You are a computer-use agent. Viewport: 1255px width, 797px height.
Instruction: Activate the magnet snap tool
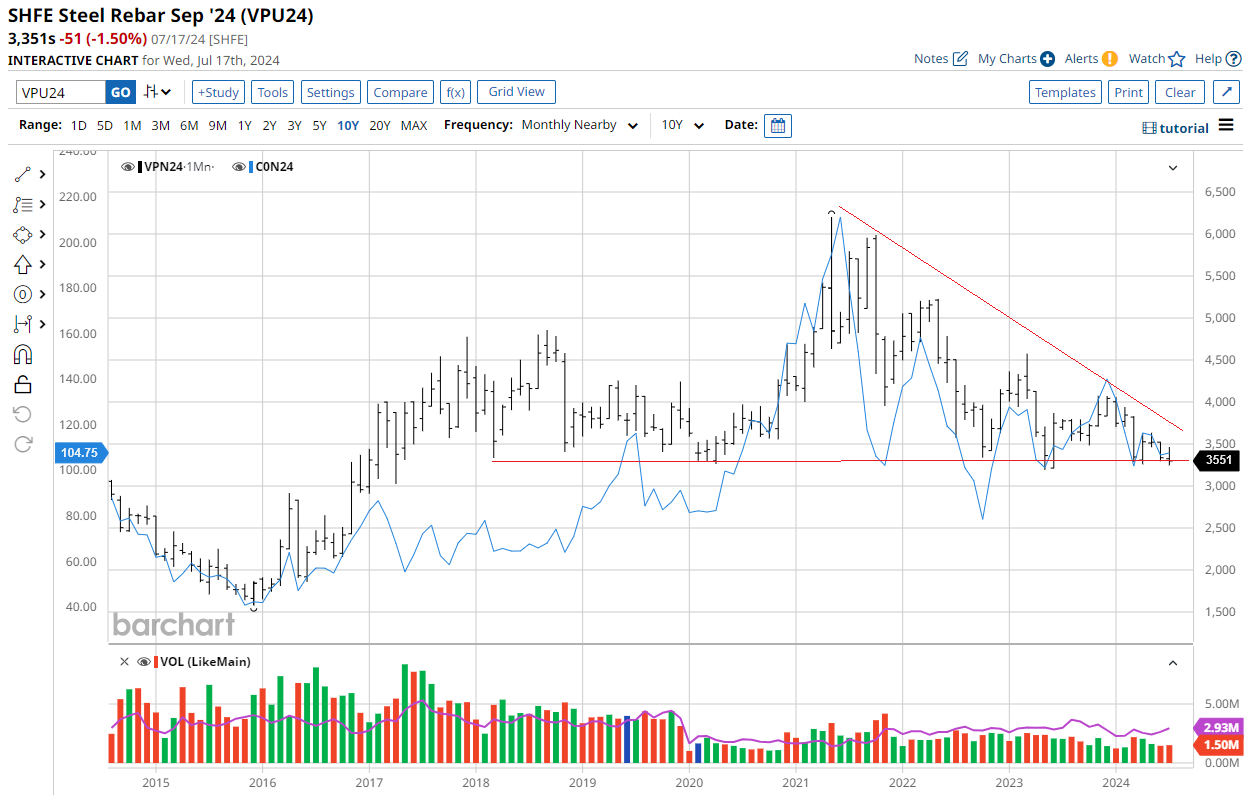coord(23,354)
